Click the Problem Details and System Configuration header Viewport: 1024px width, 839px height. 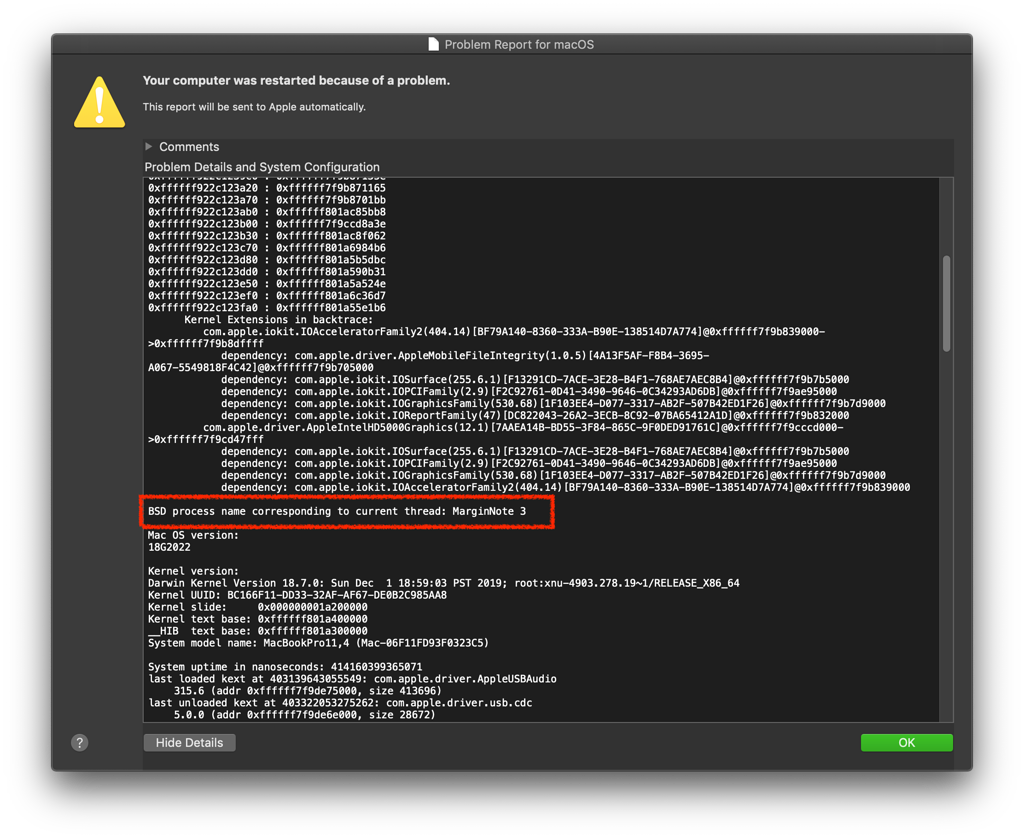262,166
